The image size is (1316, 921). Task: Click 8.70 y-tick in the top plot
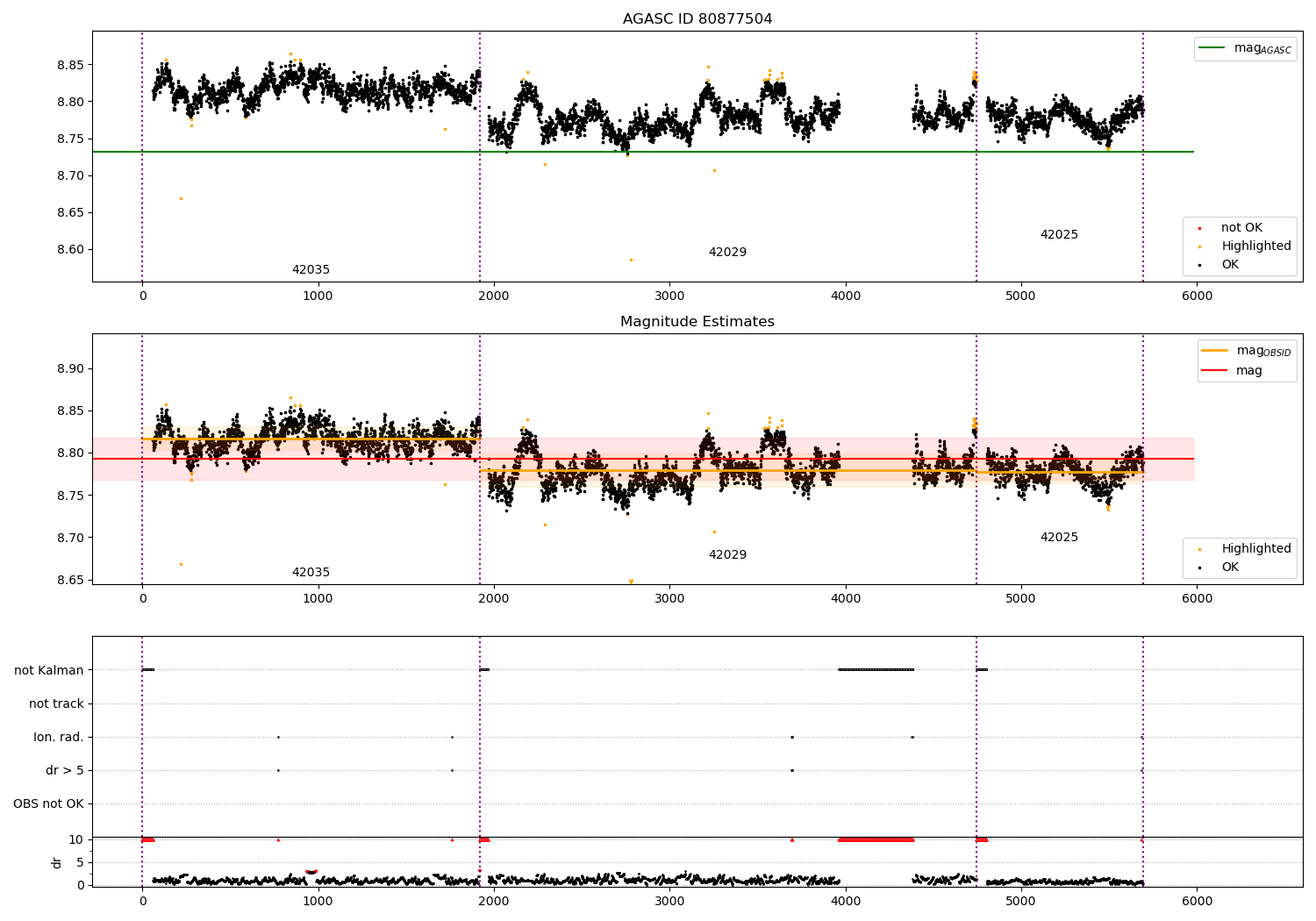point(71,176)
